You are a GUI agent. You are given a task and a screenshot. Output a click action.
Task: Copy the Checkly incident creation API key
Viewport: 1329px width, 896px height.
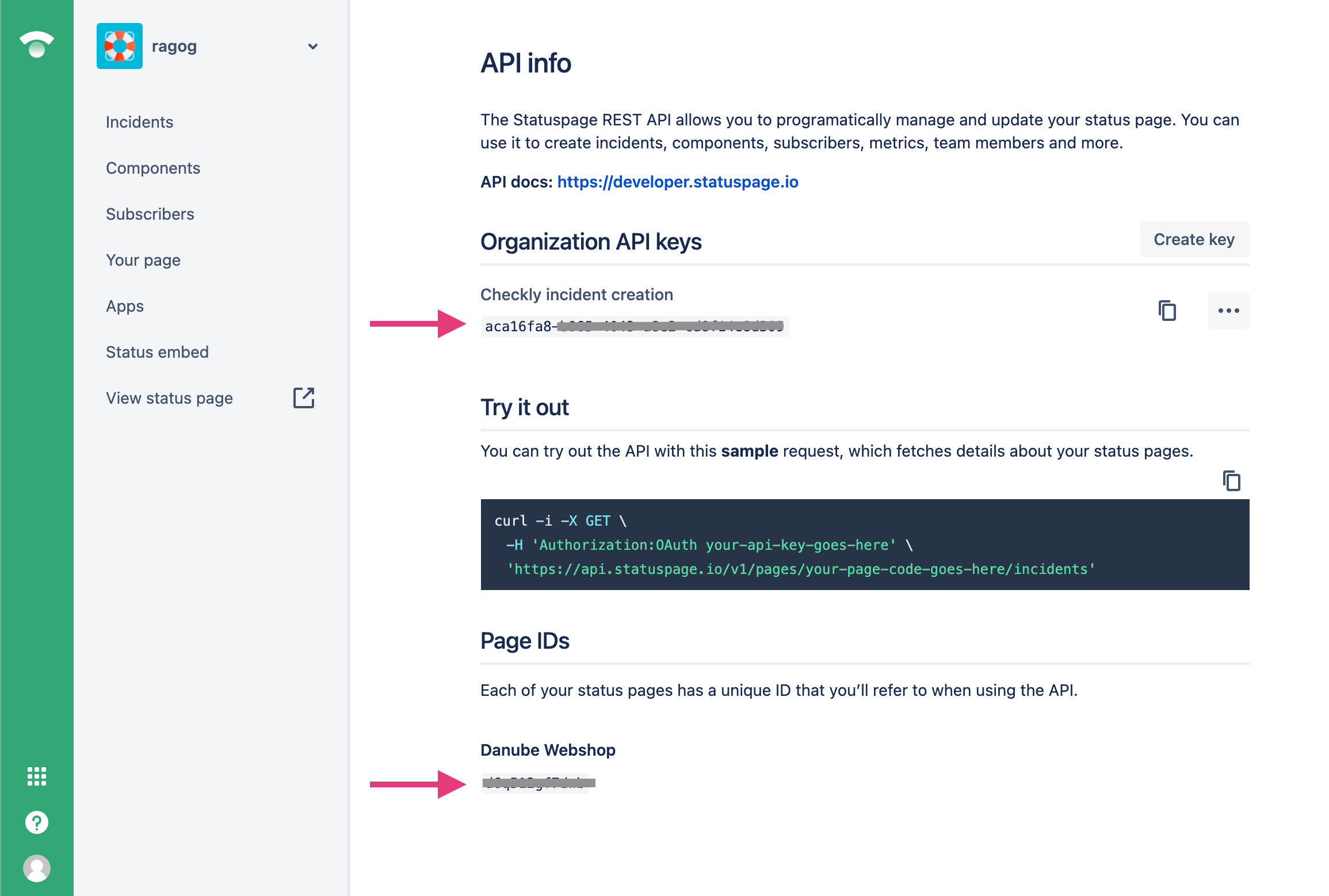1167,311
